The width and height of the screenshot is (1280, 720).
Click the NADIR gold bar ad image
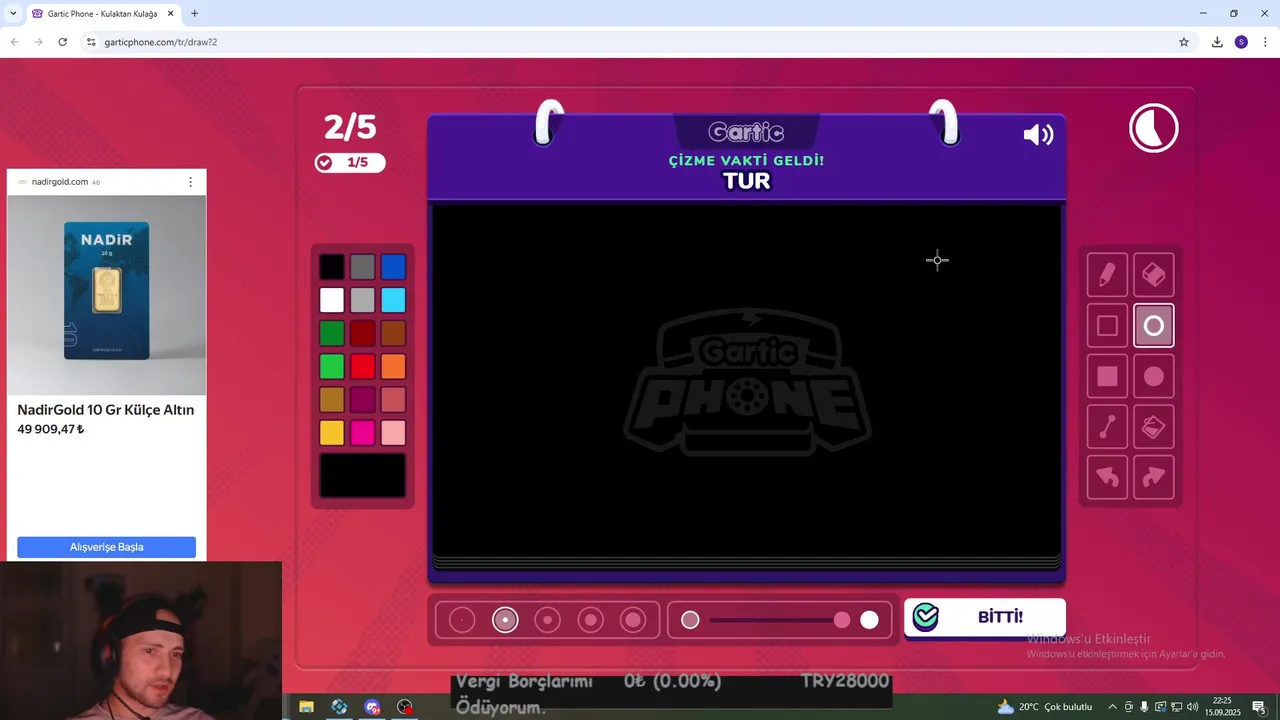coord(106,295)
